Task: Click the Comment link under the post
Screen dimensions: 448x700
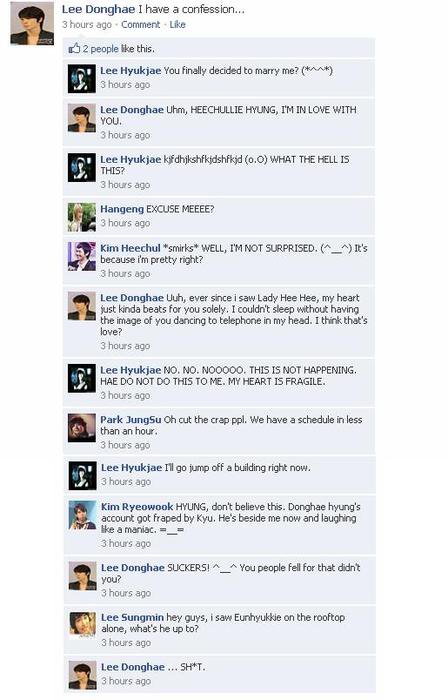Action: 141,25
